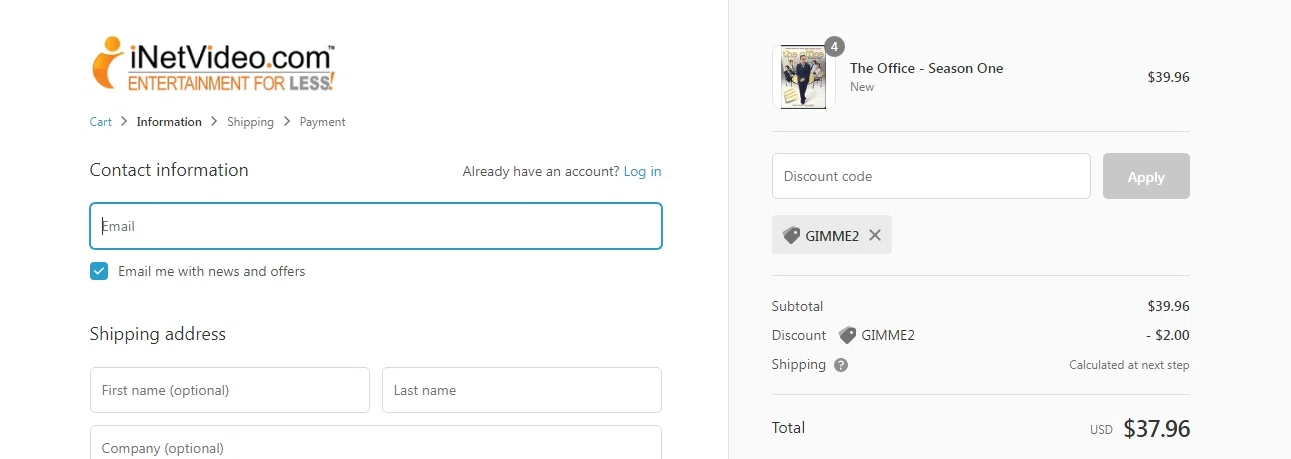Image resolution: width=1291 pixels, height=459 pixels.
Task: Select the Information breadcrumb step
Action: click(x=169, y=122)
